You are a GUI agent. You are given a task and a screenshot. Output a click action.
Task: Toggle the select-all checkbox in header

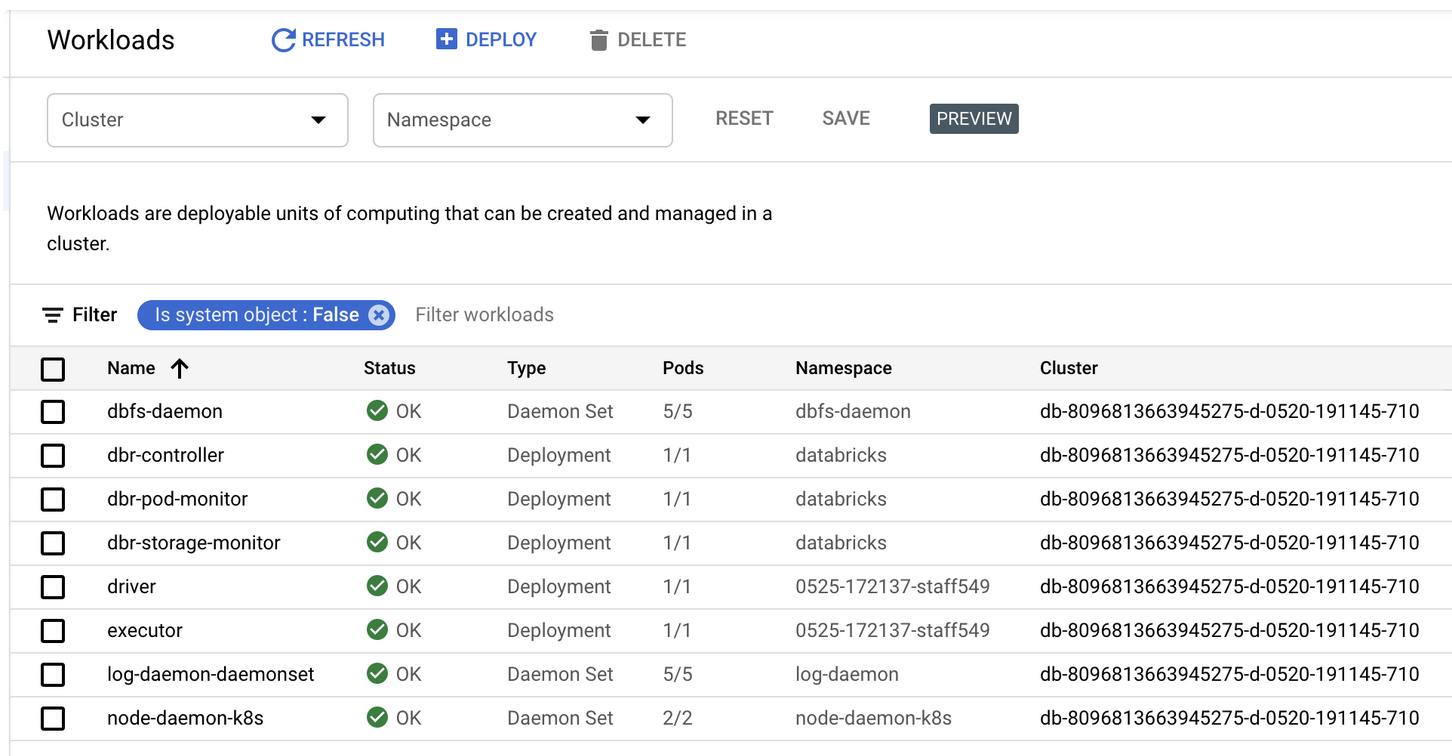(53, 370)
